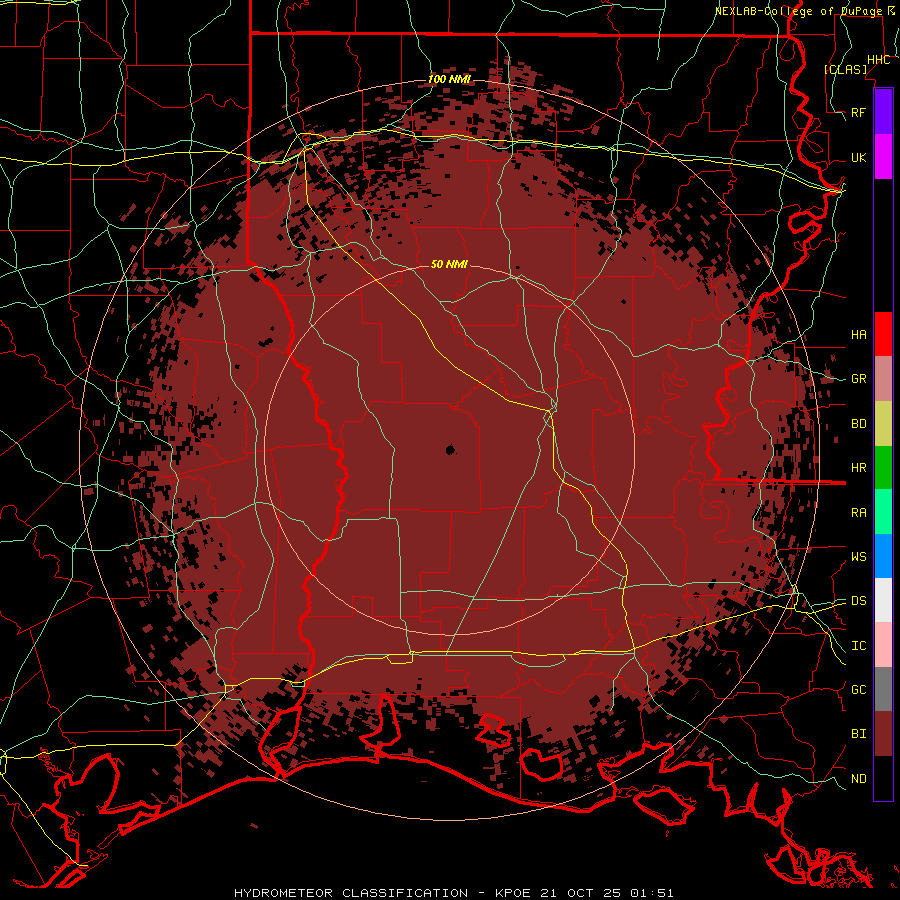Select the yellow BD legend swatch

[x=883, y=423]
